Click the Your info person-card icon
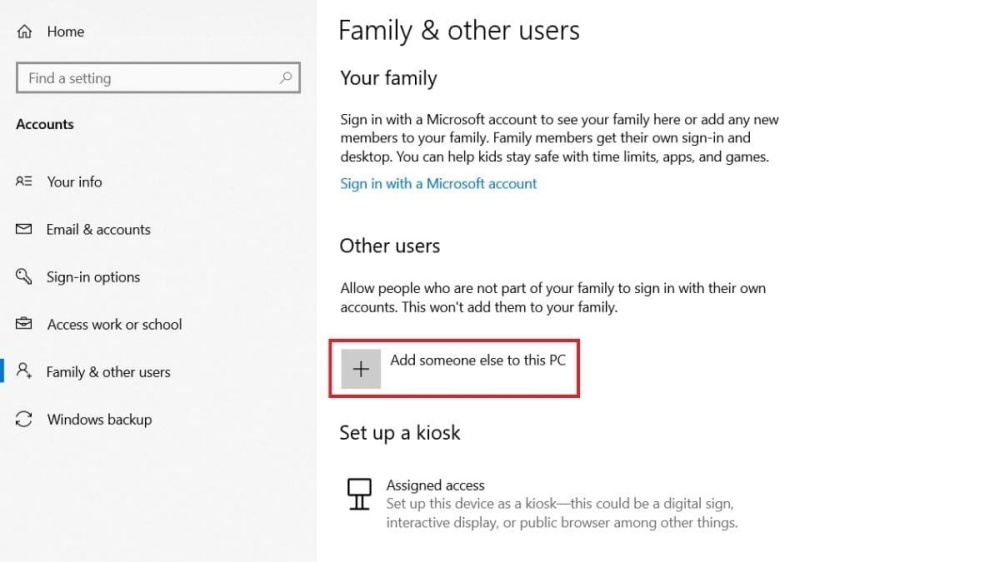 click(x=25, y=182)
